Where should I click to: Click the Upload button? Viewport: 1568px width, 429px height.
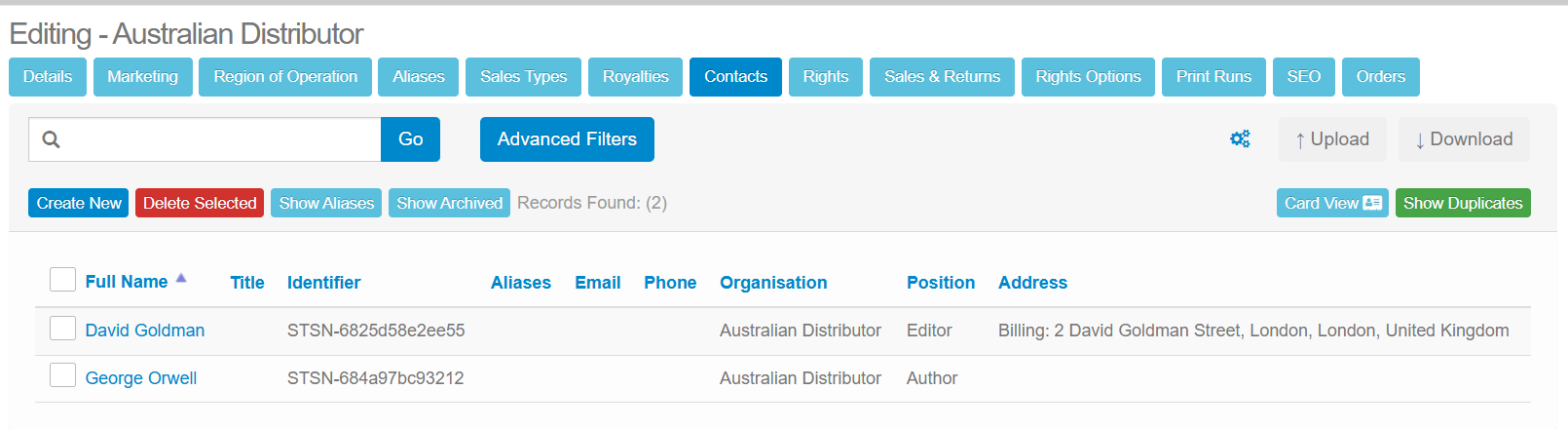pyautogui.click(x=1332, y=139)
